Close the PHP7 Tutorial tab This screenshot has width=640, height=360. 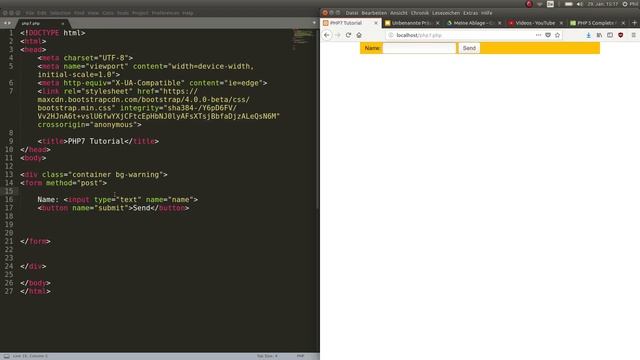(376, 23)
